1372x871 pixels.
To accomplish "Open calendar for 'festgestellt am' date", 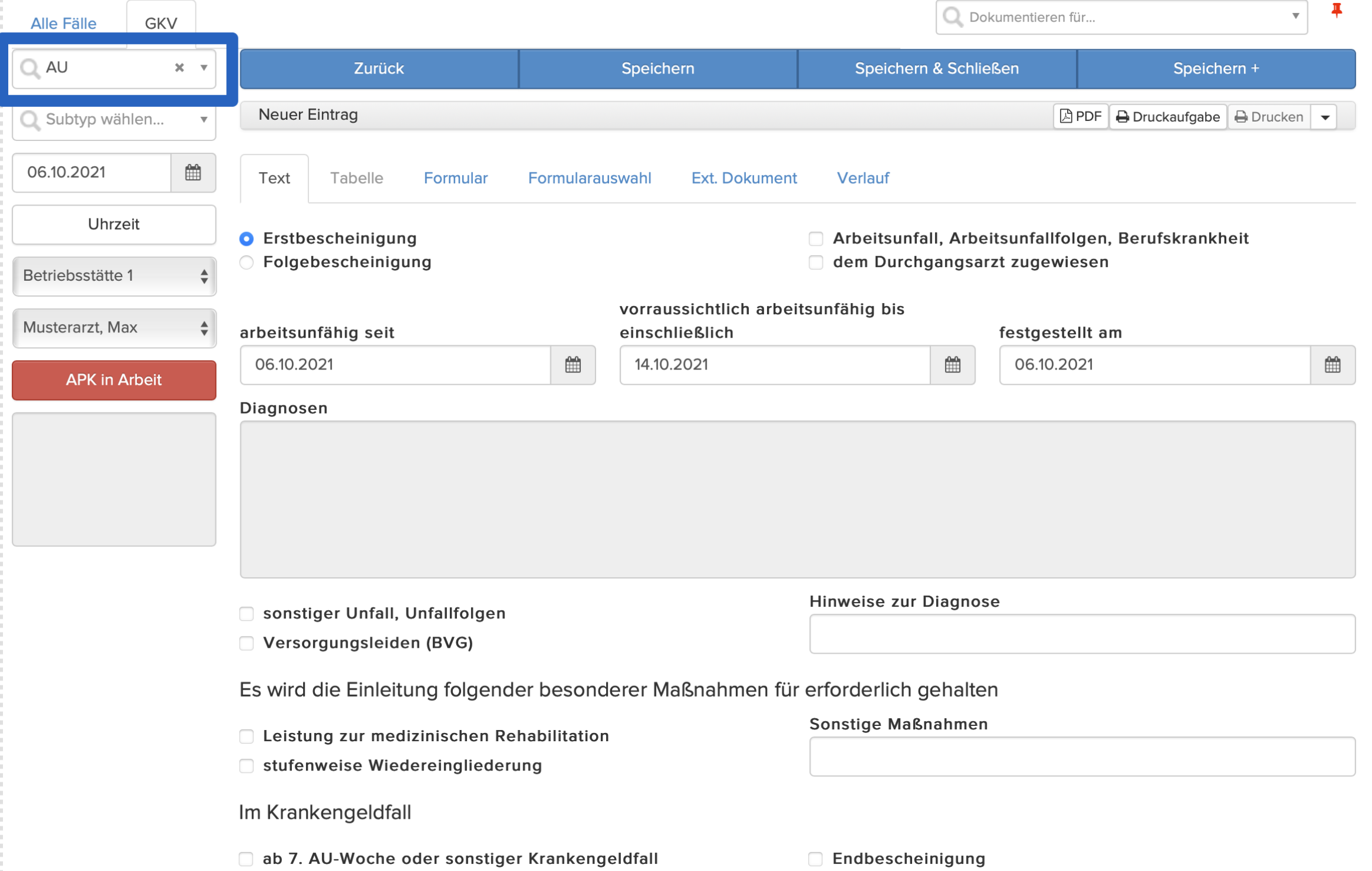I will [x=1332, y=365].
